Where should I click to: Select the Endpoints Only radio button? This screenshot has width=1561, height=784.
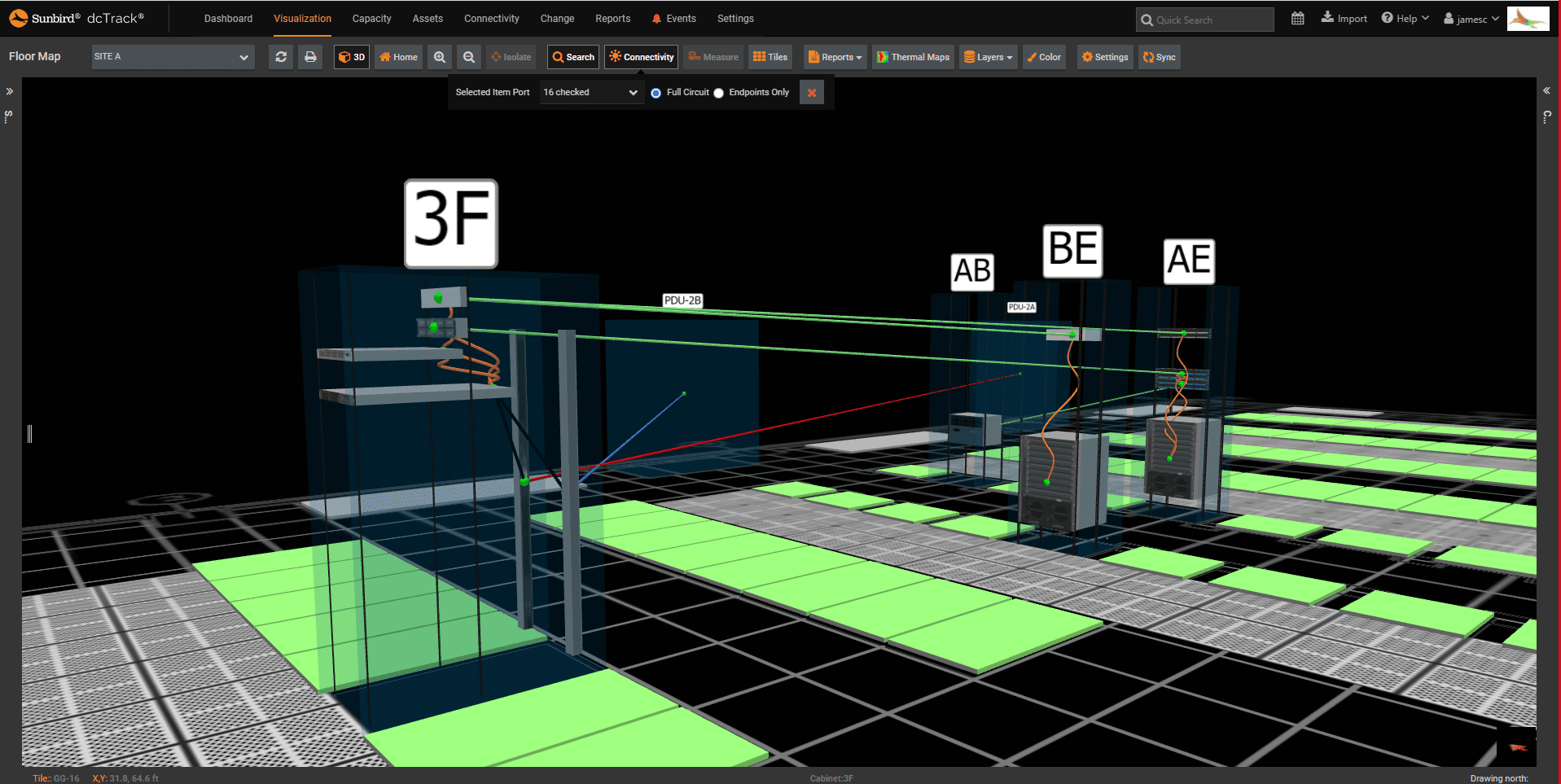point(719,93)
